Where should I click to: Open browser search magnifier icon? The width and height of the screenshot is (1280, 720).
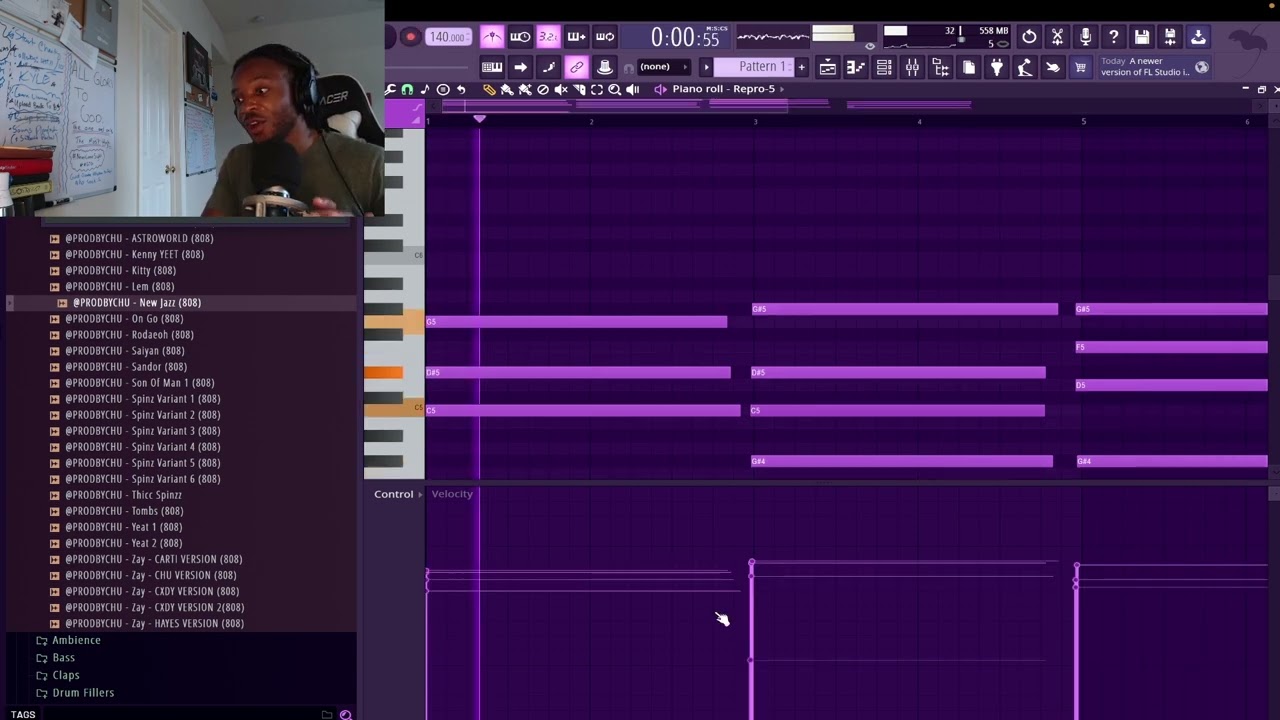click(346, 714)
